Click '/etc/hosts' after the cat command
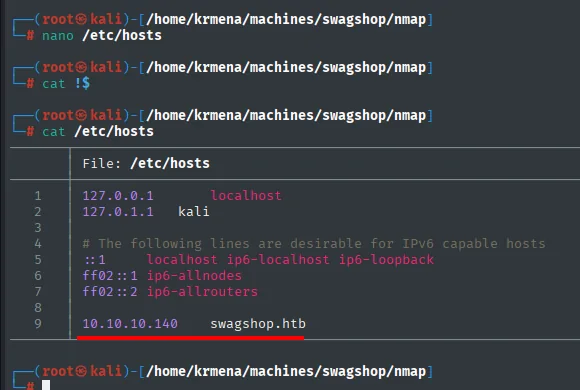The image size is (580, 390). coord(114,131)
